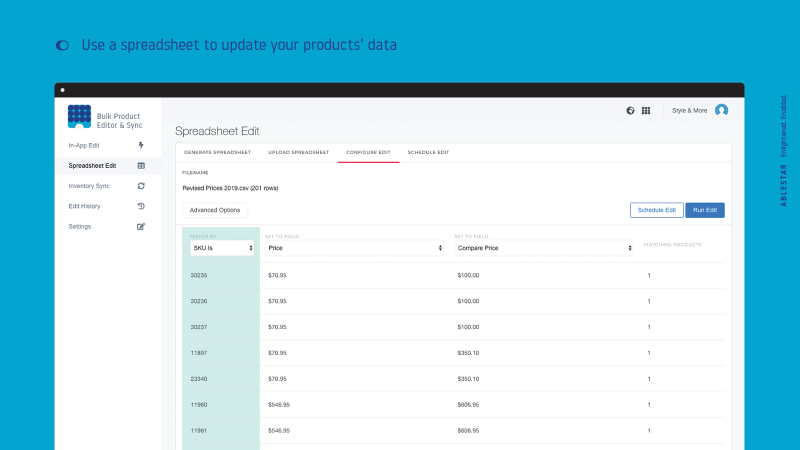Click the Style & More account name
Screen dimensions: 800x450
[689, 111]
